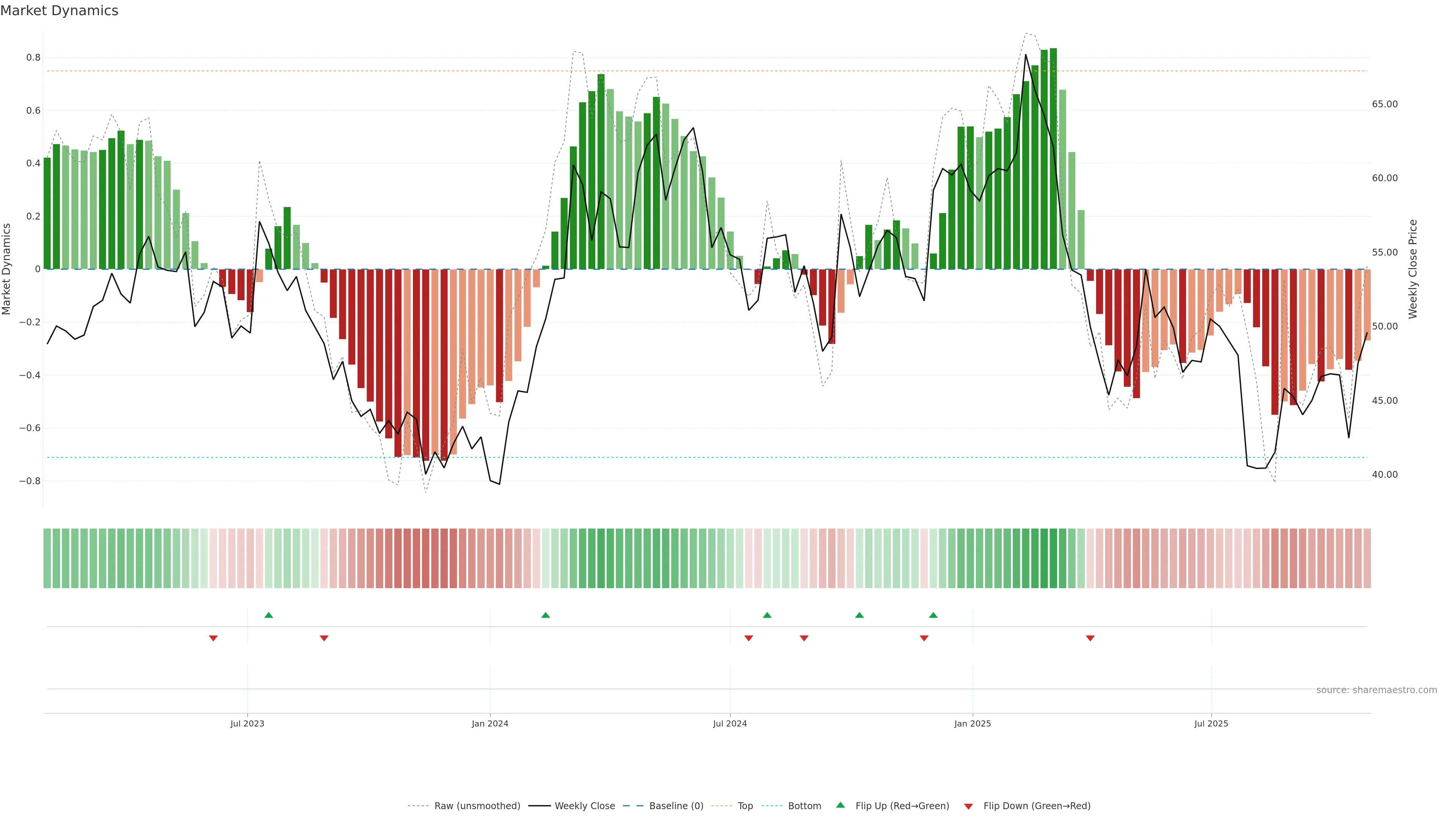Screen dimensions: 1456x819
Task: Click the last red flip-down marker in 2025
Action: pos(1090,638)
